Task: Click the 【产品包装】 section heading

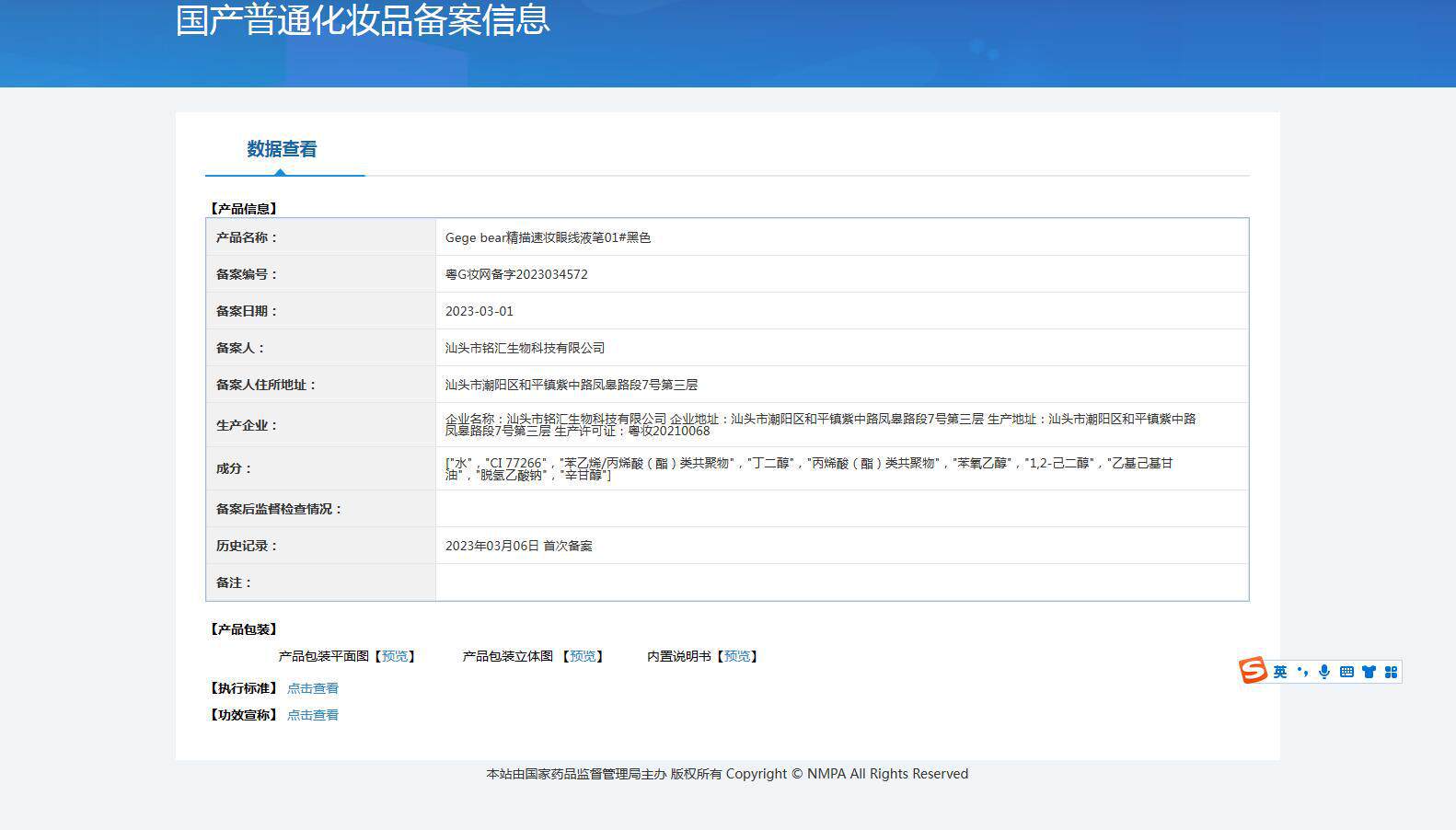Action: coord(243,629)
